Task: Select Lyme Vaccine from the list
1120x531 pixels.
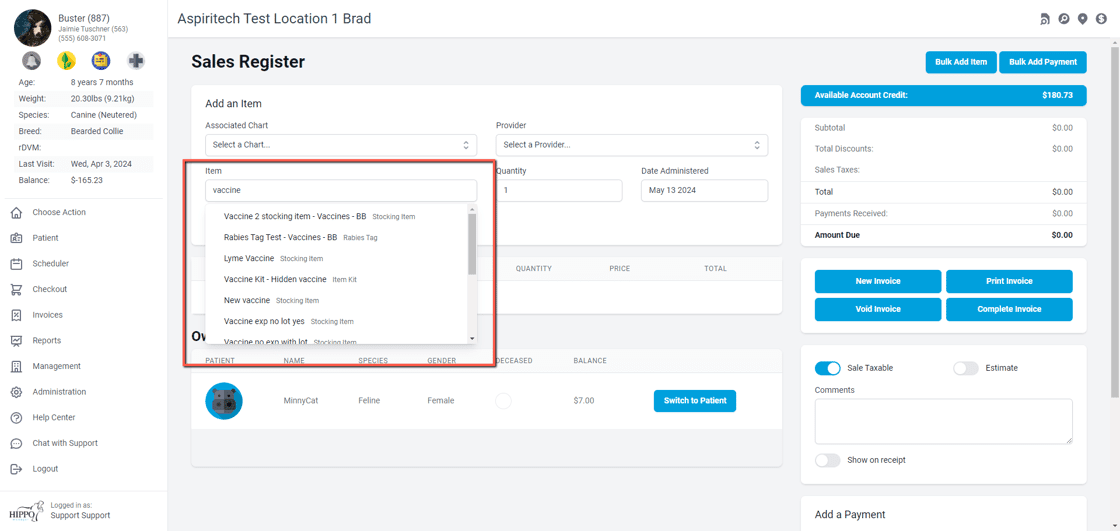Action: tap(336, 258)
